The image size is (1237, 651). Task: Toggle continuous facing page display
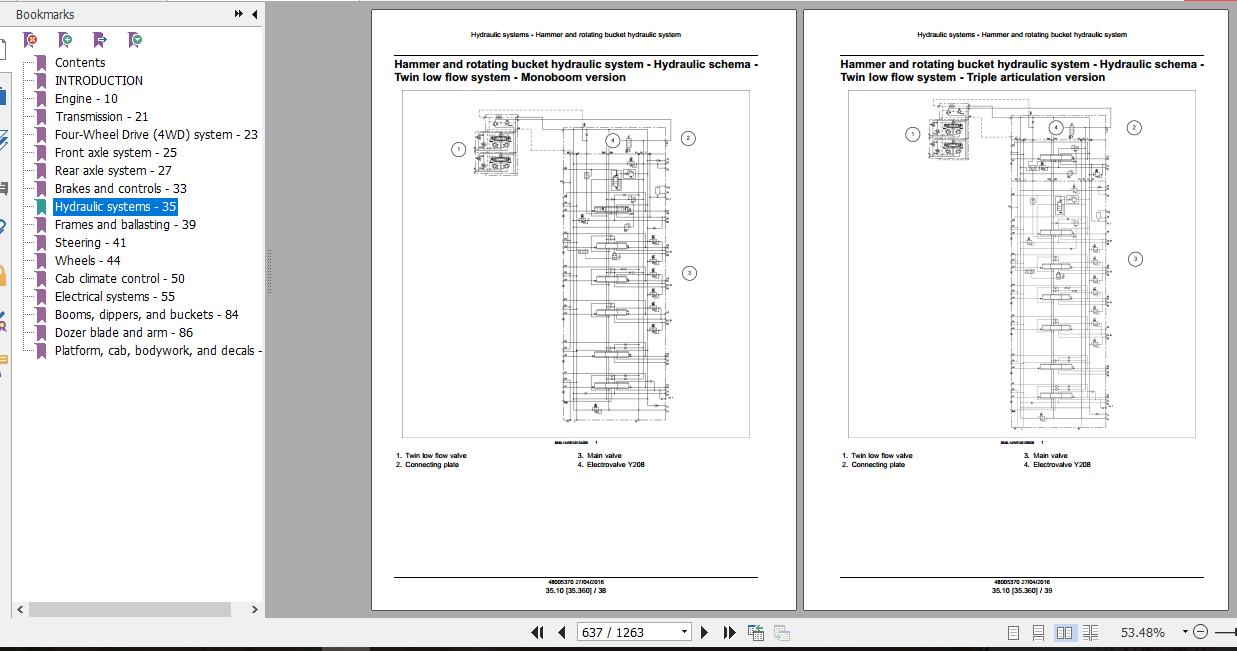(1092, 632)
